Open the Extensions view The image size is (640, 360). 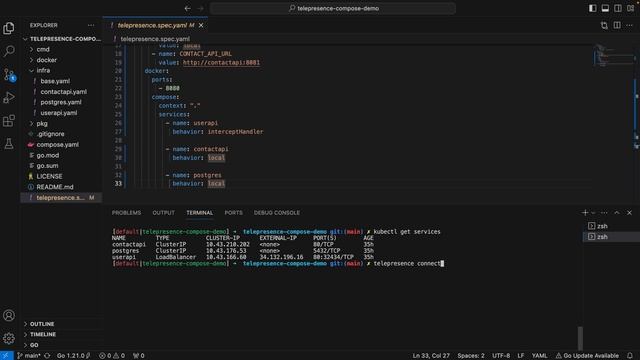tap(9, 121)
